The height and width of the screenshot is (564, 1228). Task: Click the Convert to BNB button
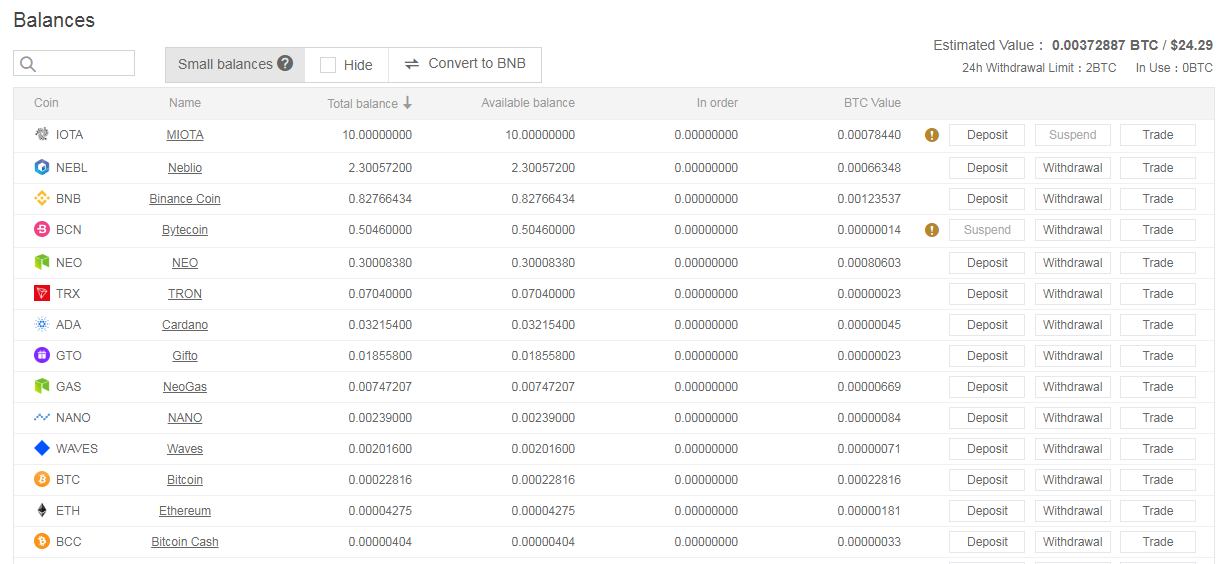click(465, 64)
